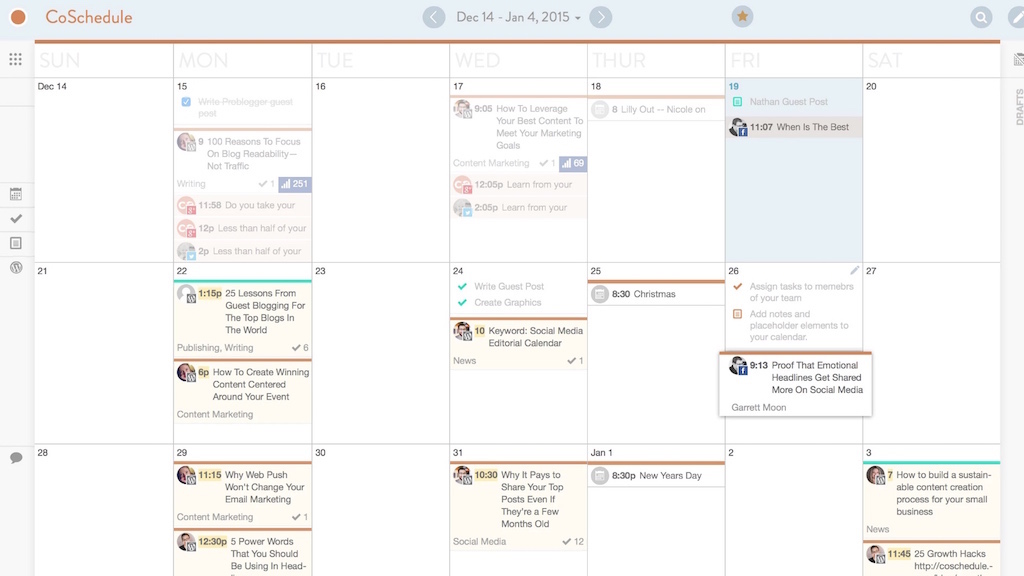1024x576 pixels.
Task: Select the tasks checkmark icon in sidebar
Action: pos(16,219)
